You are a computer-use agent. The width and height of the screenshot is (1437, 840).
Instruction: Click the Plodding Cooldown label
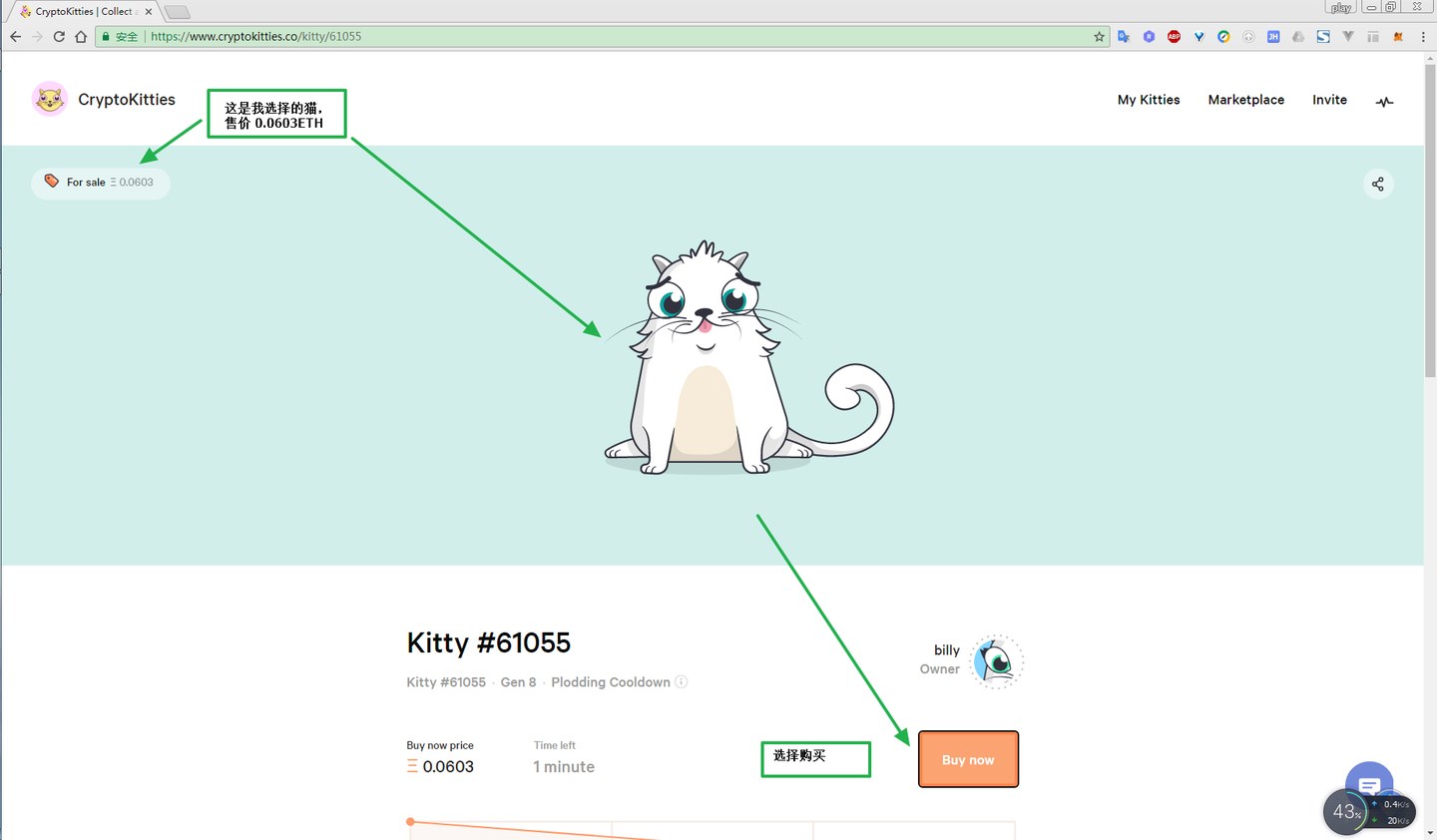tap(611, 682)
